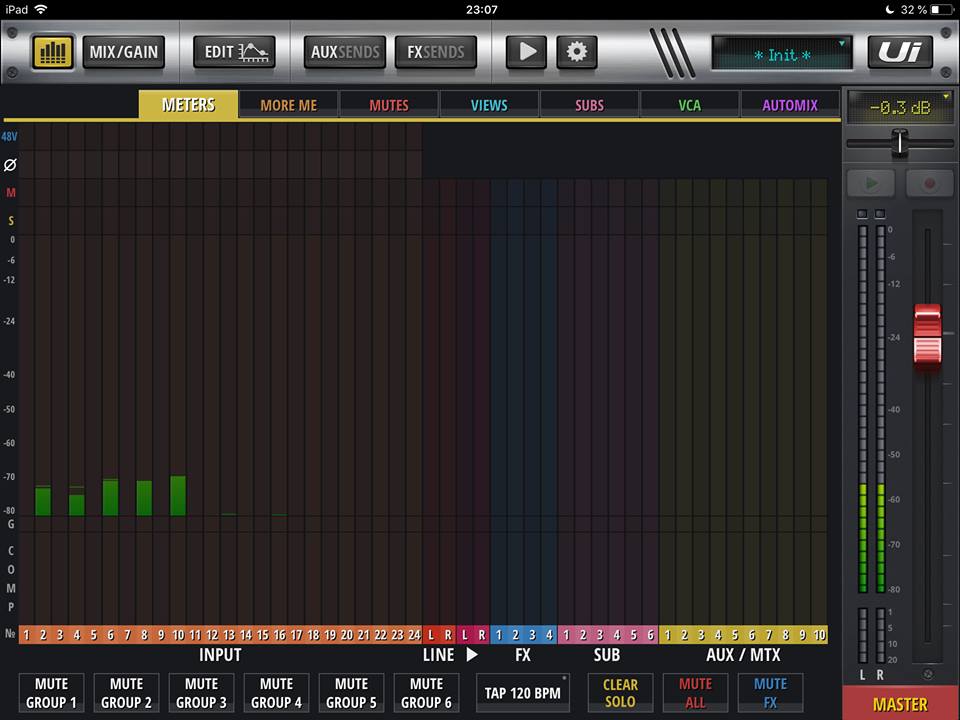Expand the MASTER channel menu
960x720 pixels.
coord(900,704)
